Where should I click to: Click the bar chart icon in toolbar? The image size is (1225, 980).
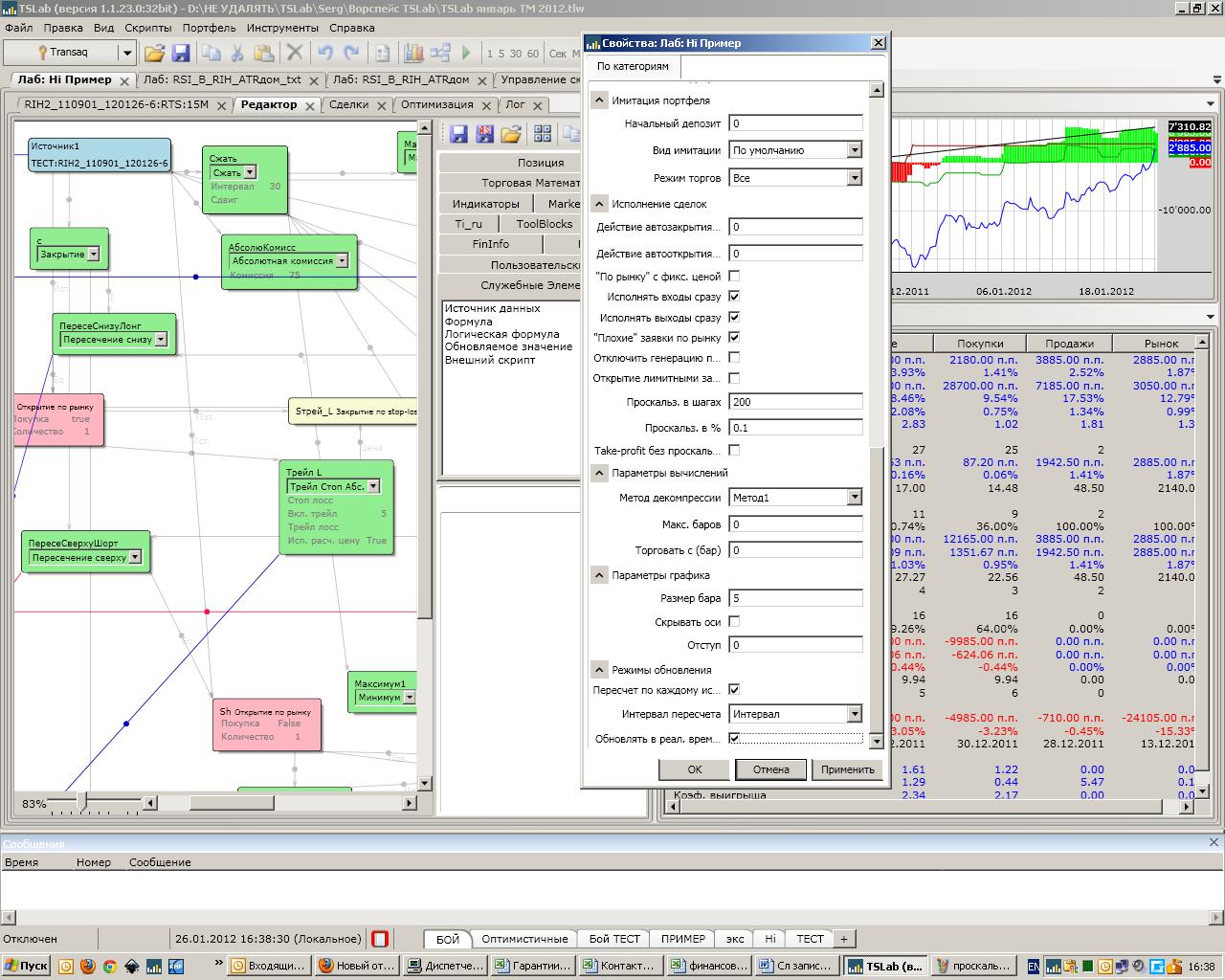click(x=413, y=53)
